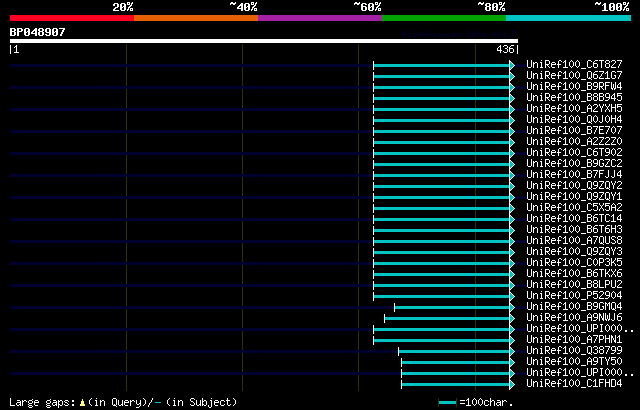Click the orange ~40% identity color segment
This screenshot has width=640, height=410.
(196, 18)
